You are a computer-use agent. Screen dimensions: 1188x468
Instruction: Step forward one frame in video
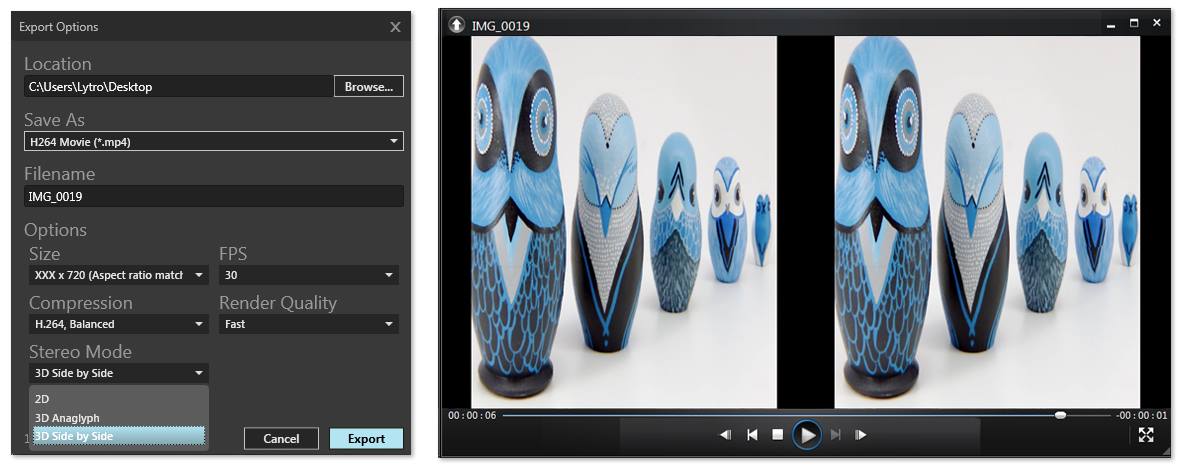(860, 435)
